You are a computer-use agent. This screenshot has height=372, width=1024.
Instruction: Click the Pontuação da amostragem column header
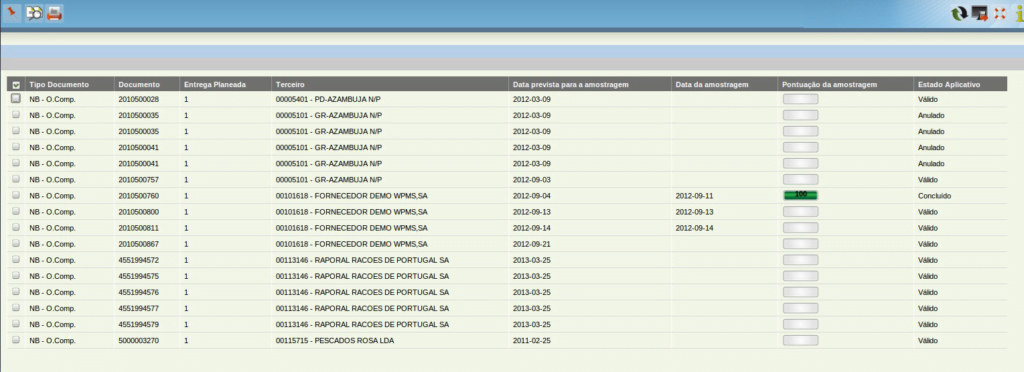(x=829, y=85)
